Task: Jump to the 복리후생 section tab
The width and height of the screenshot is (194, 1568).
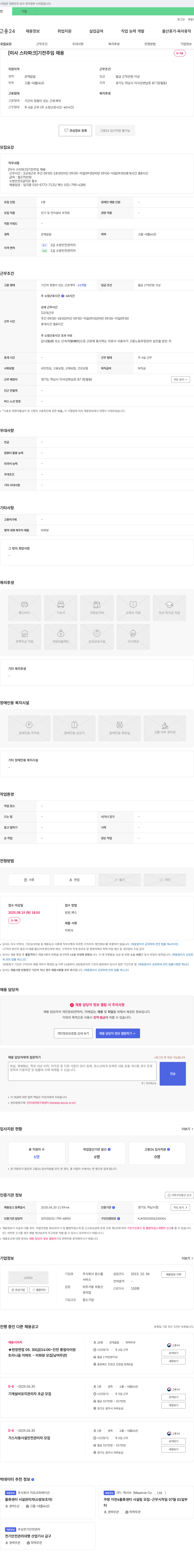Action: coord(114,44)
